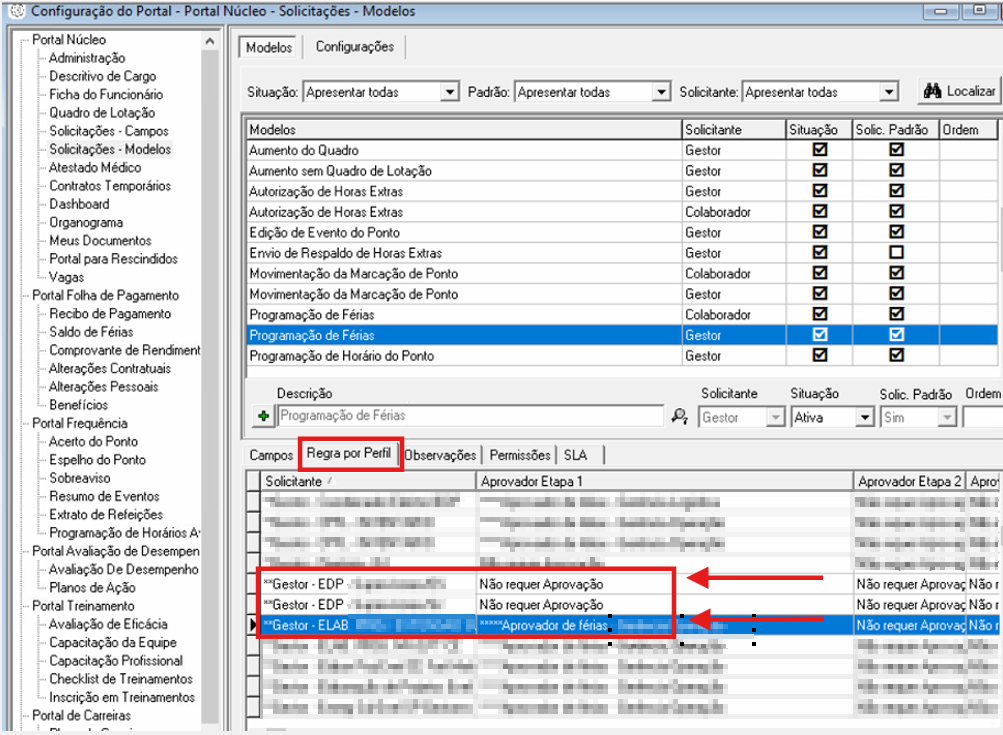Click the binoculars icon on Localizar
Screen dimensions: 1003x735
[932, 91]
